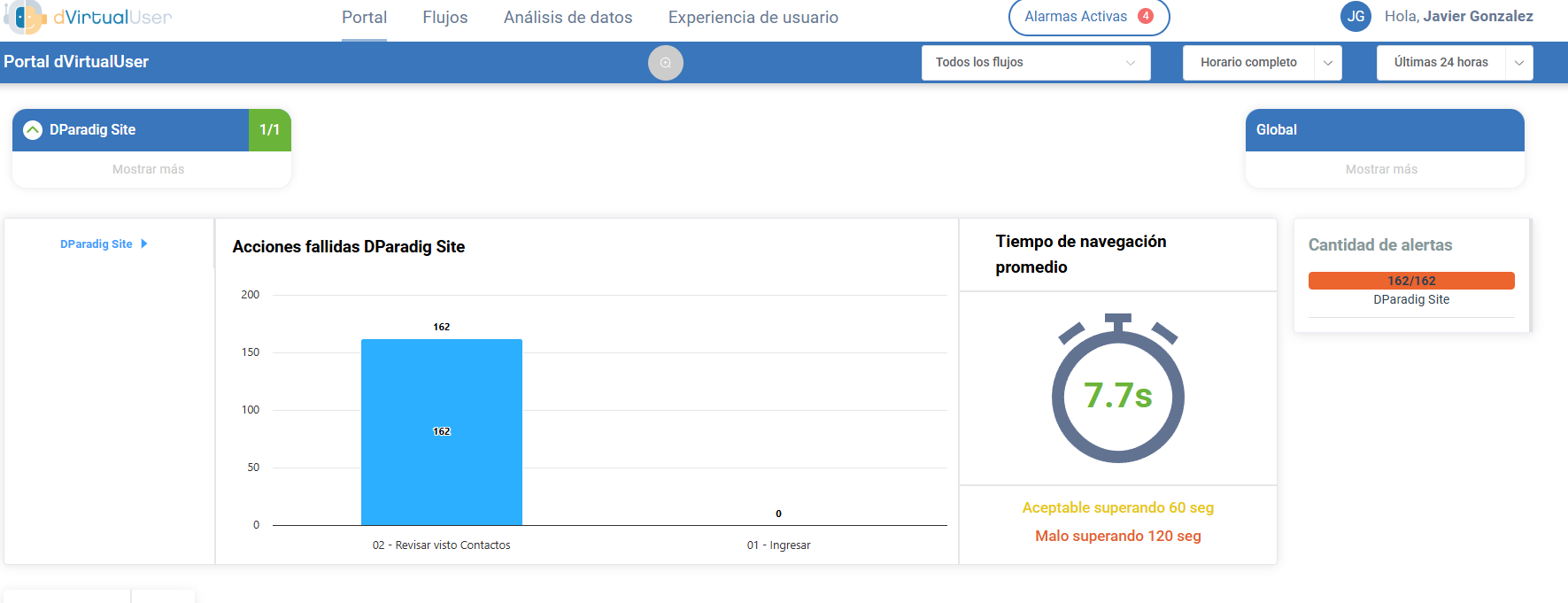1568x603 pixels.
Task: Open Experiencia de usuario tab
Action: click(x=753, y=18)
